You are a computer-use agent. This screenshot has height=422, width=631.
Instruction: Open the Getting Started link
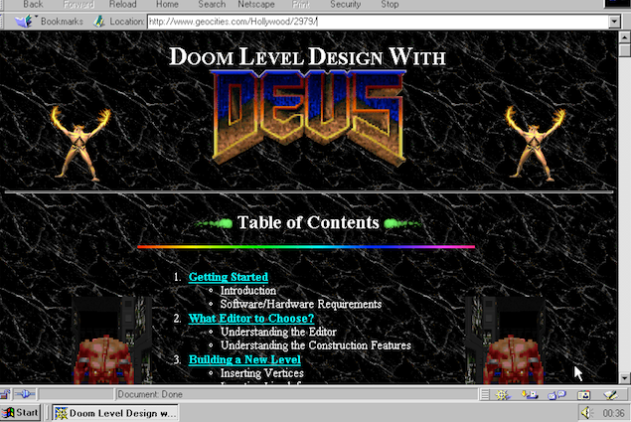[x=228, y=277]
